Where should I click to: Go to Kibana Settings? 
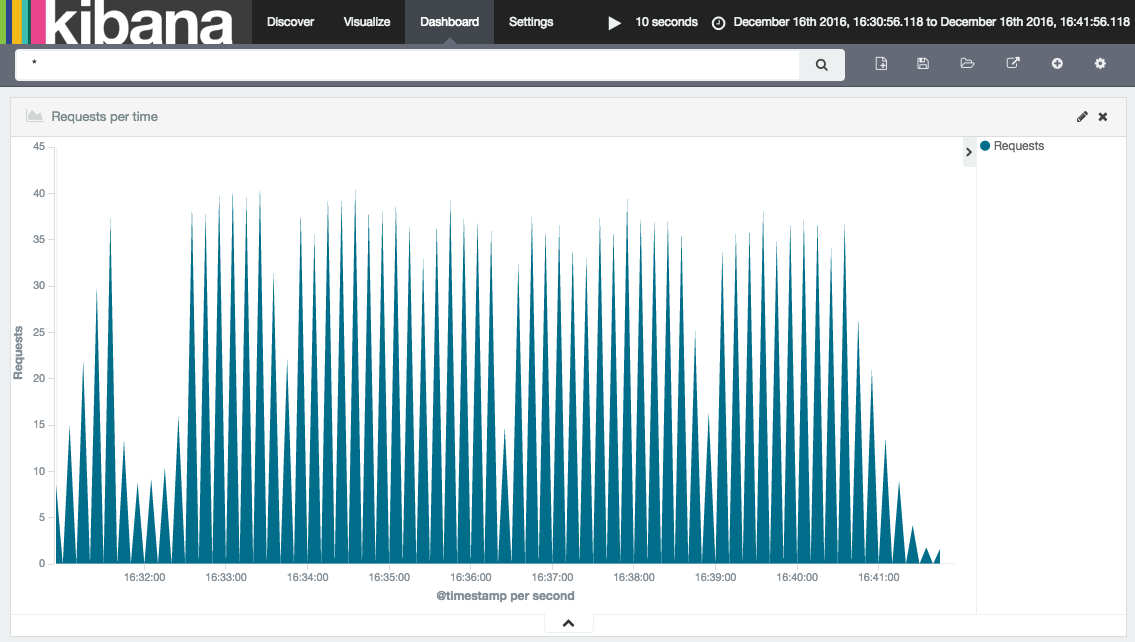pos(531,21)
